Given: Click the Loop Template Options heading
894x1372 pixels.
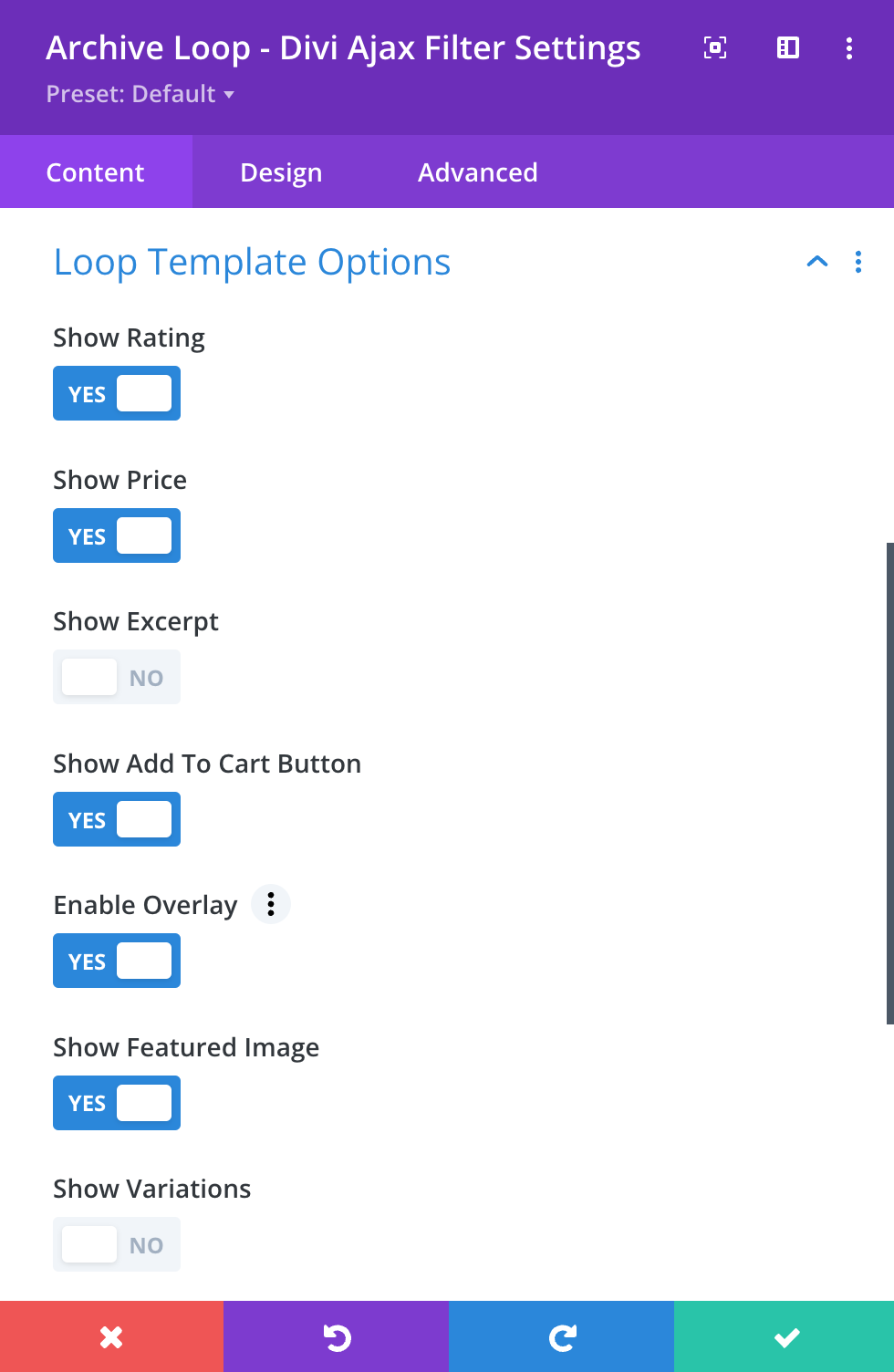Looking at the screenshot, I should click(x=252, y=263).
